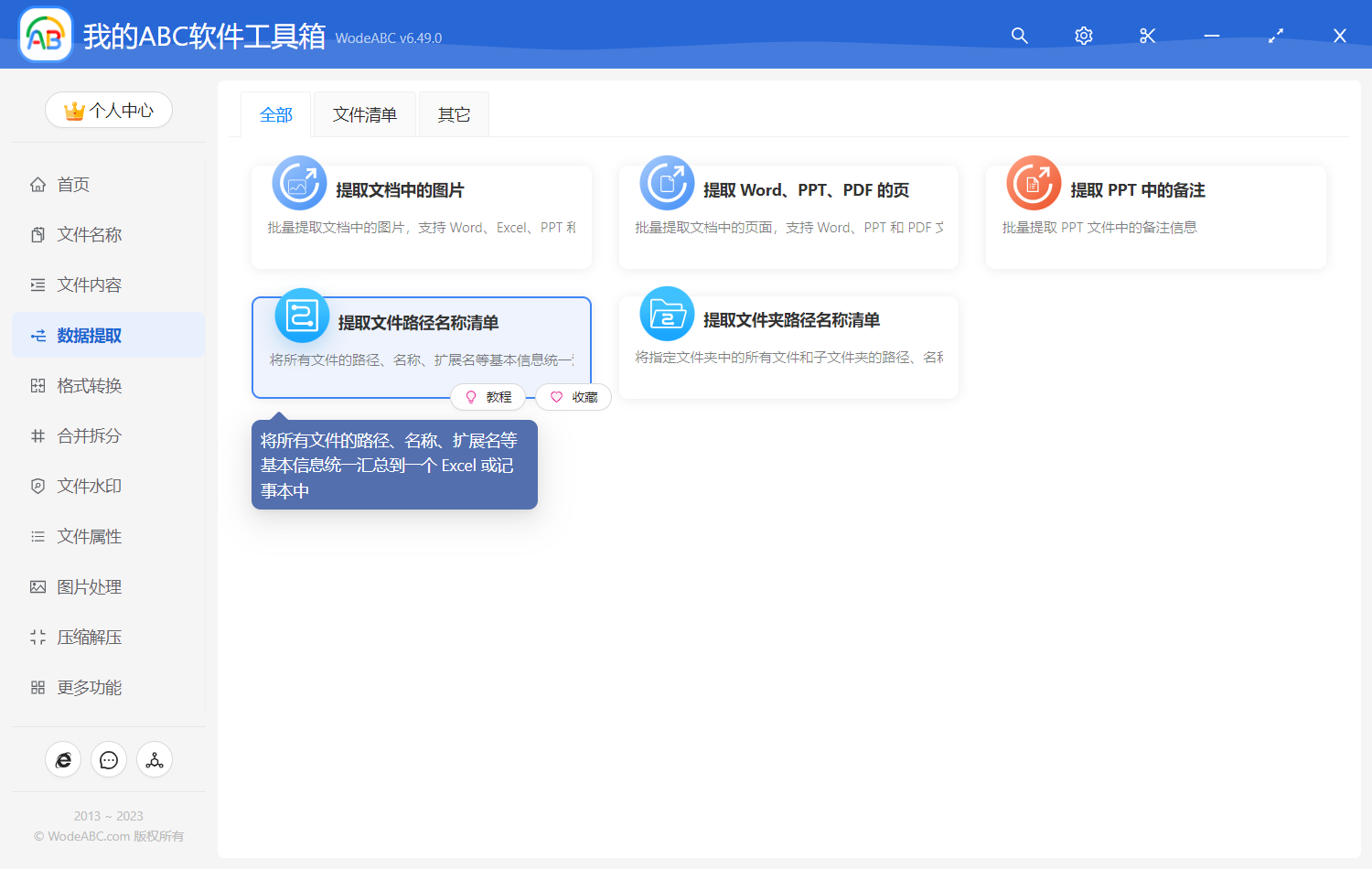
Task: Click the 提取 PPT 中的备注 orange icon
Action: (x=1034, y=183)
